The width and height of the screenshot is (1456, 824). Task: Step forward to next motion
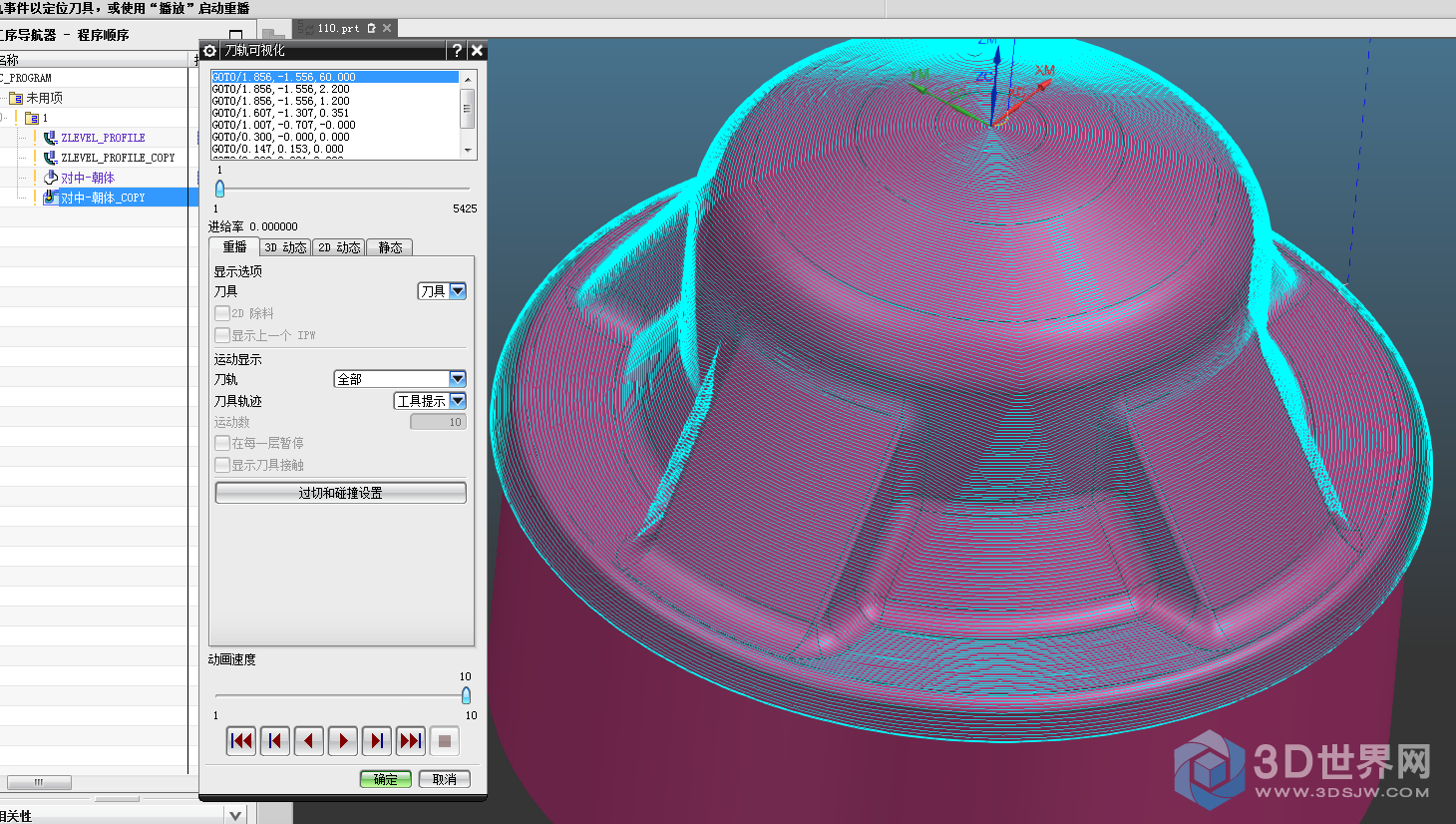pyautogui.click(x=377, y=741)
